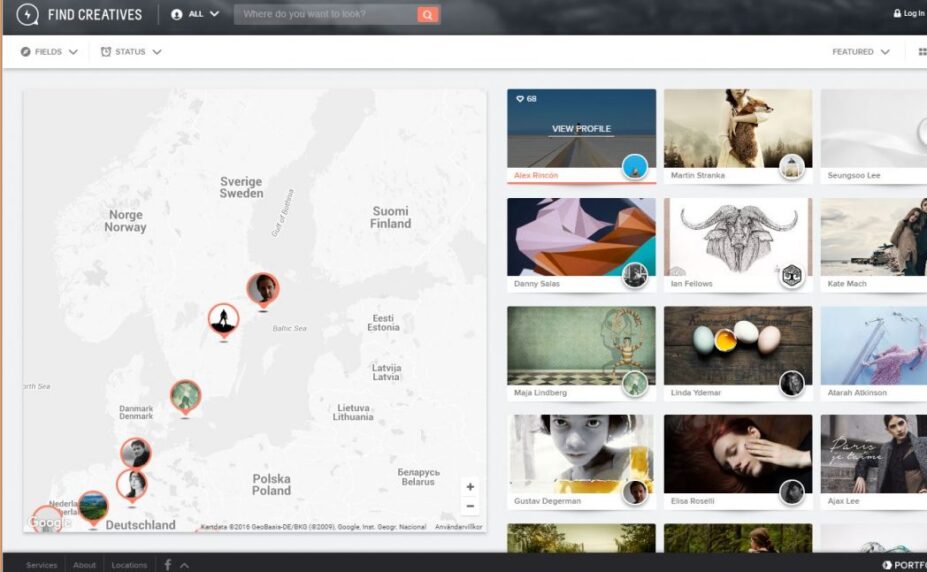Select the map pin in Sweden with man's portrait
Image resolution: width=927 pixels, height=572 pixels.
tap(263, 289)
